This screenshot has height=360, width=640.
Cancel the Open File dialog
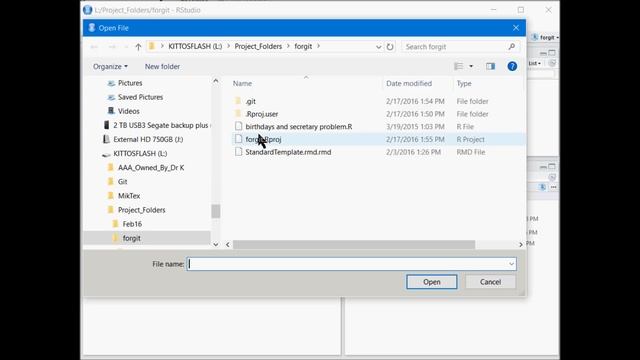click(490, 282)
